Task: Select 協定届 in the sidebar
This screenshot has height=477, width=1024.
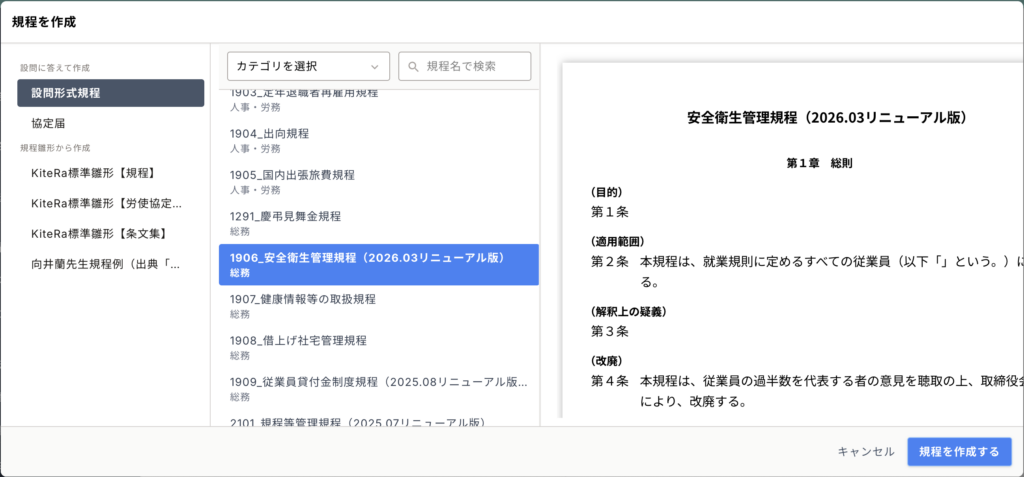Action: [110, 123]
